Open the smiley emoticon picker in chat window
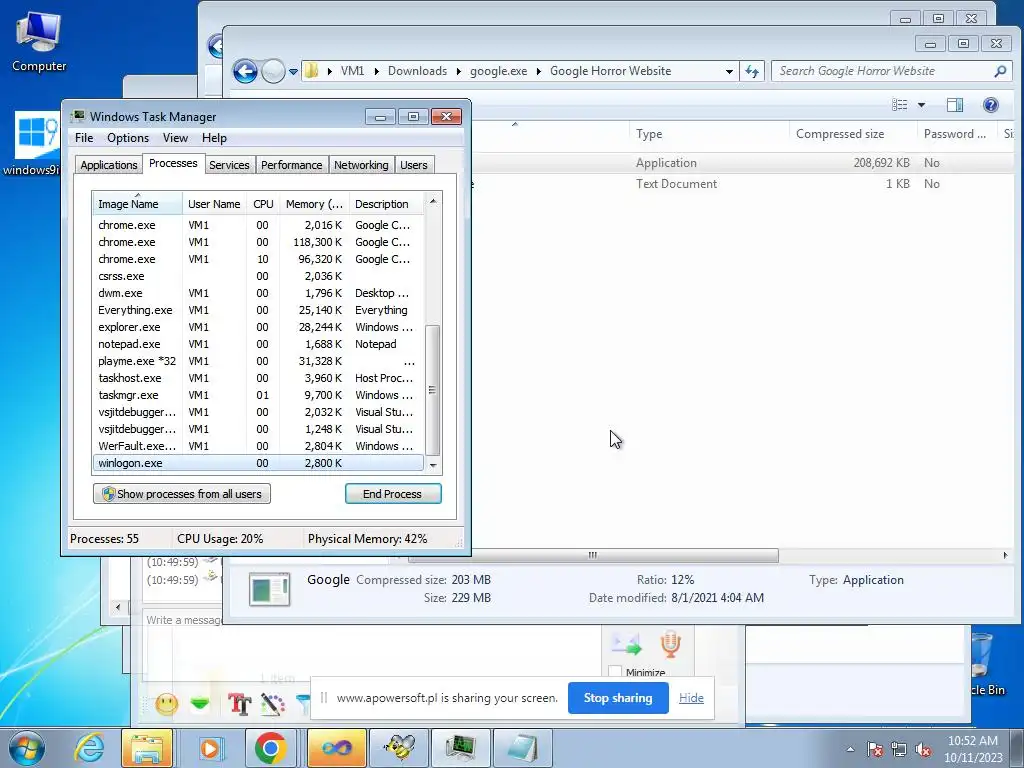The width and height of the screenshot is (1024, 768). [x=167, y=703]
